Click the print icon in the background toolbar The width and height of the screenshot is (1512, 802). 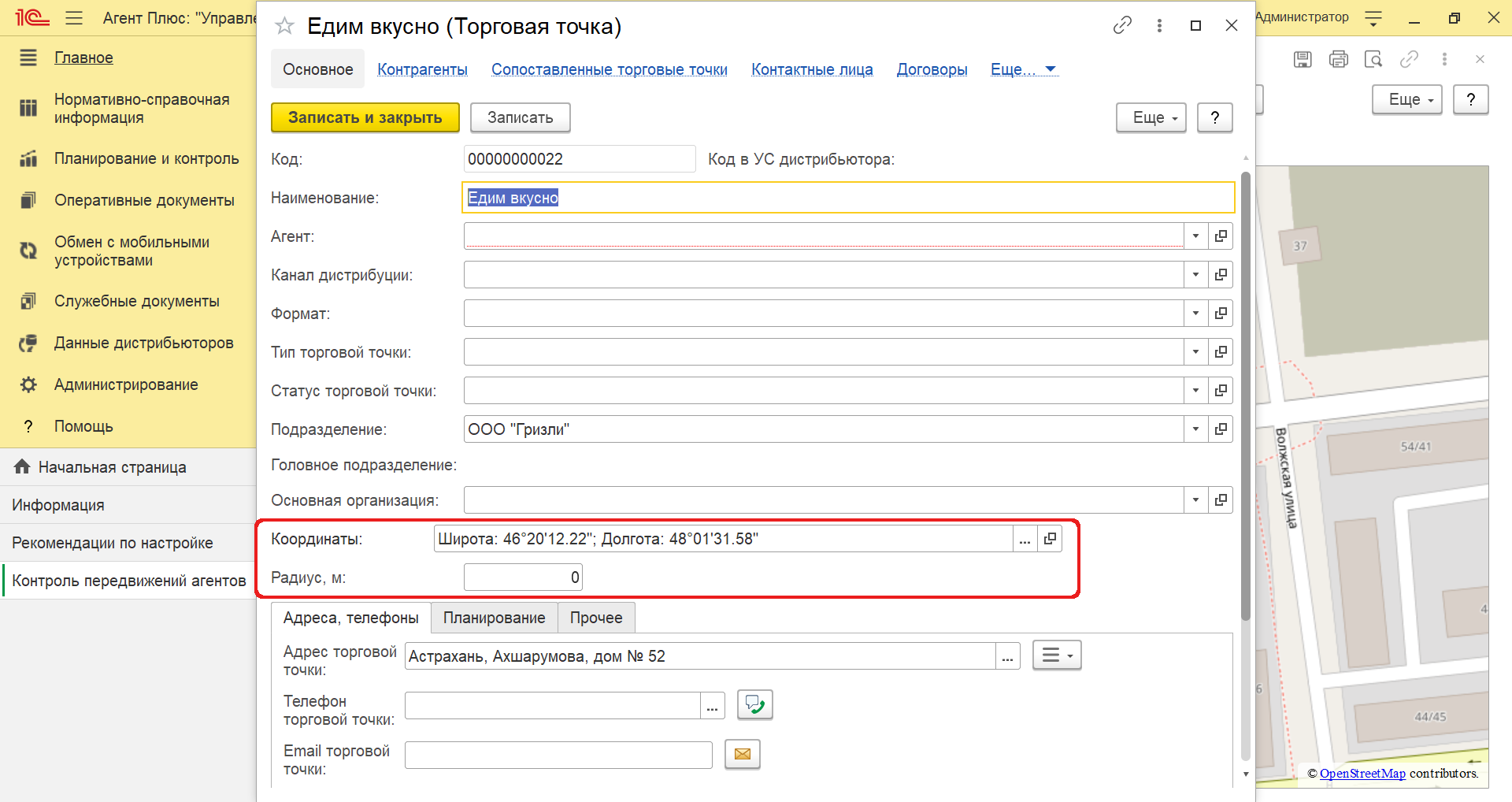point(1338,59)
